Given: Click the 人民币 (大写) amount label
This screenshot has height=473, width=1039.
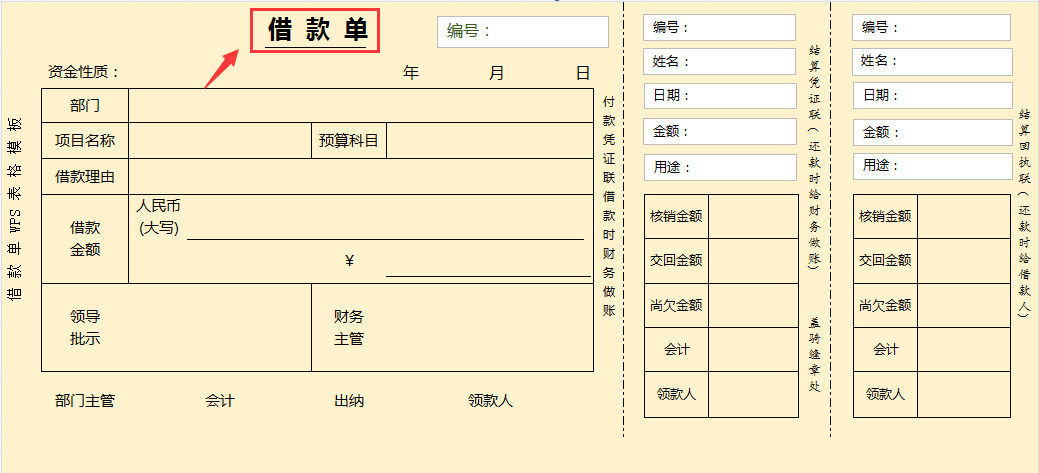Looking at the screenshot, I should pyautogui.click(x=158, y=217).
